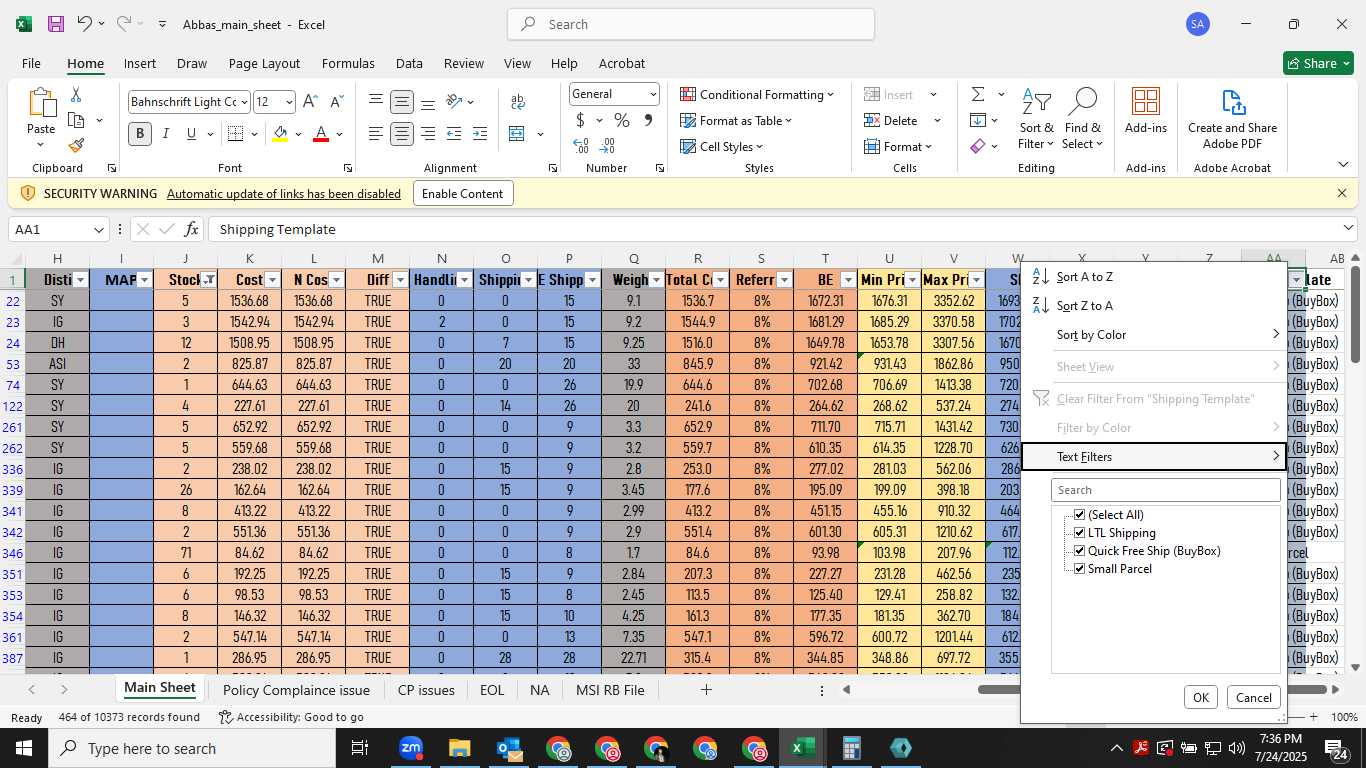This screenshot has width=1366, height=768.
Task: Open Outlook from the taskbar
Action: pos(509,748)
